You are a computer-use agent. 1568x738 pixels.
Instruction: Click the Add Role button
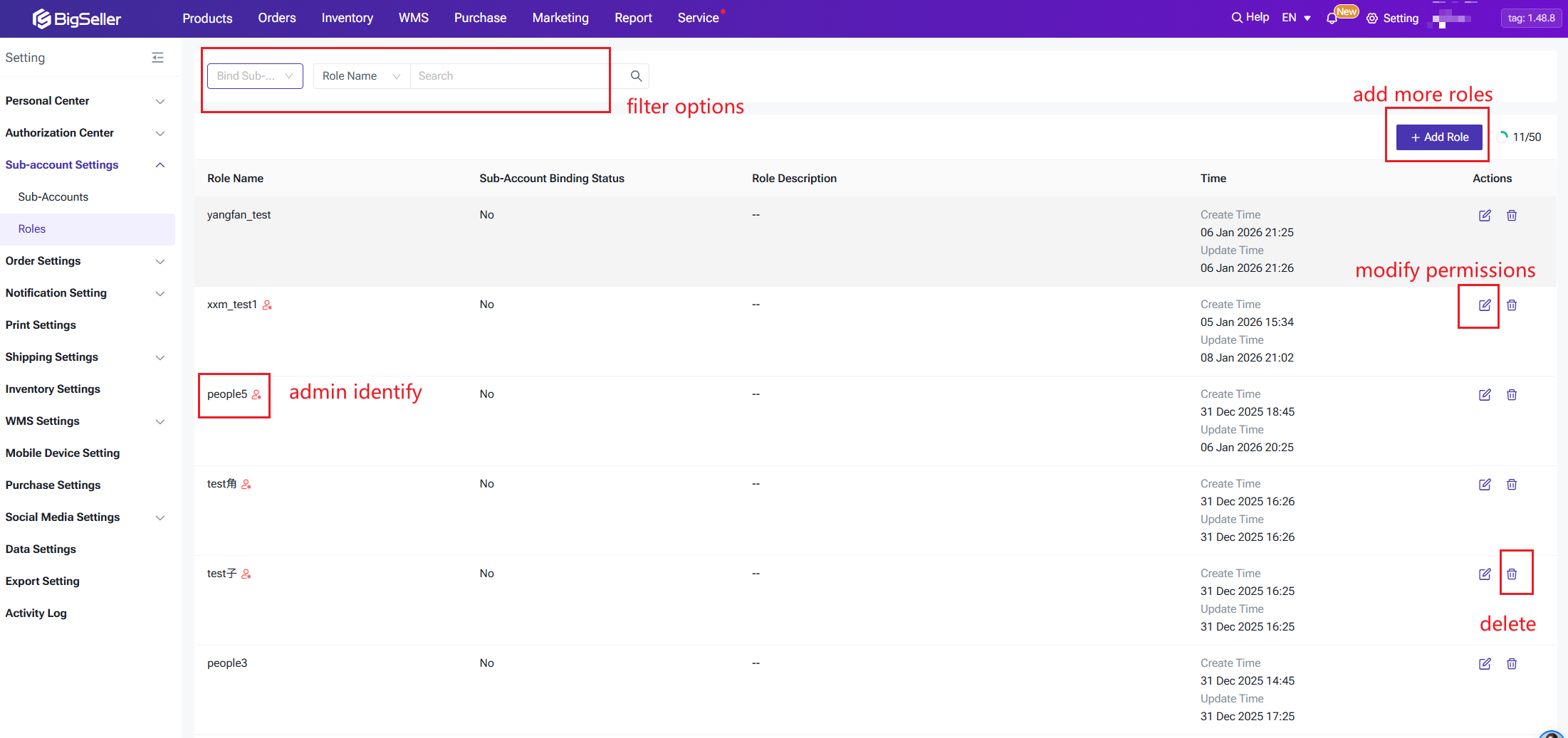(x=1439, y=137)
